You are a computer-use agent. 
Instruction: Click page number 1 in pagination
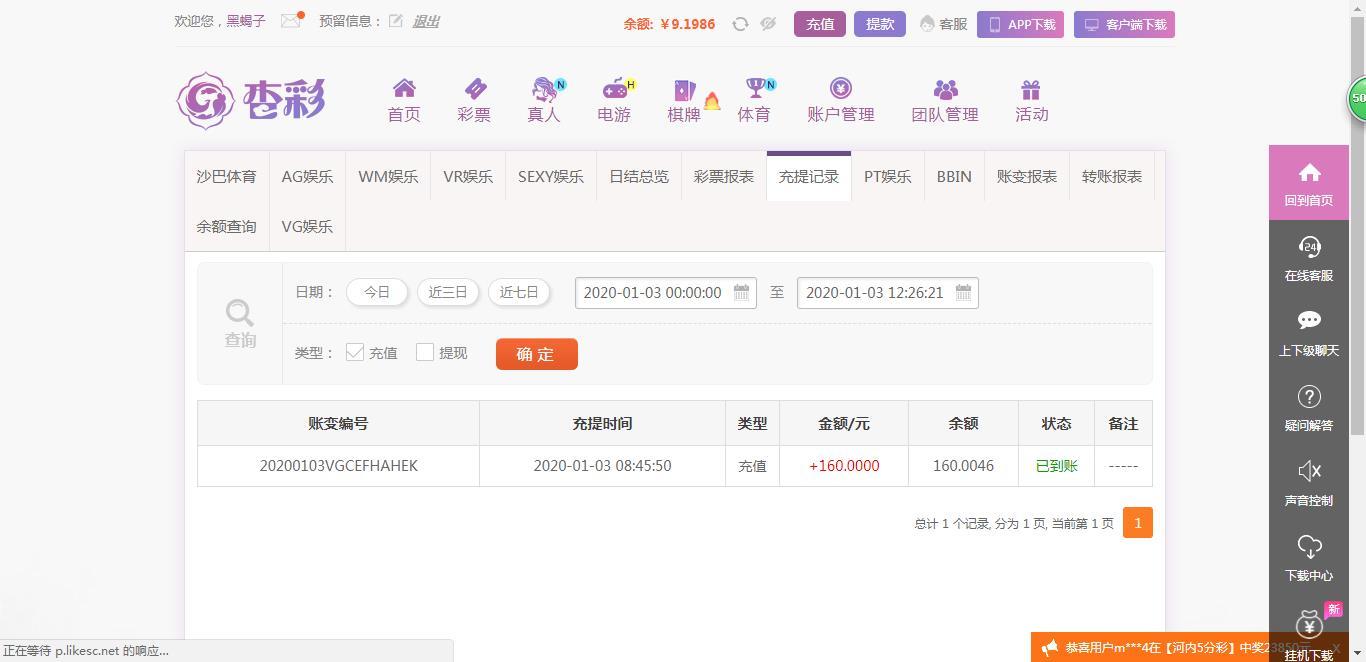tap(1137, 523)
